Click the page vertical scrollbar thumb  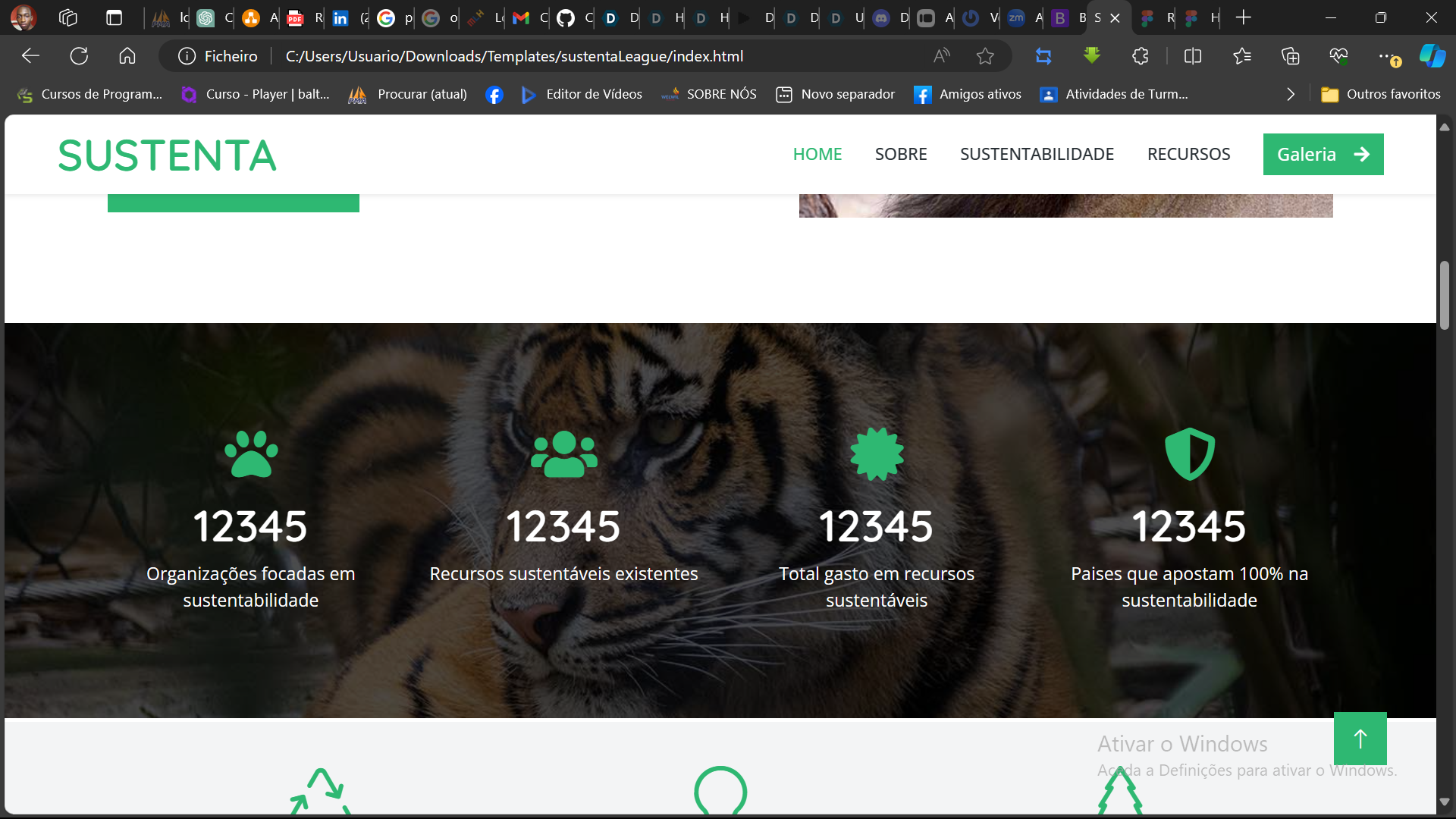tap(1444, 296)
